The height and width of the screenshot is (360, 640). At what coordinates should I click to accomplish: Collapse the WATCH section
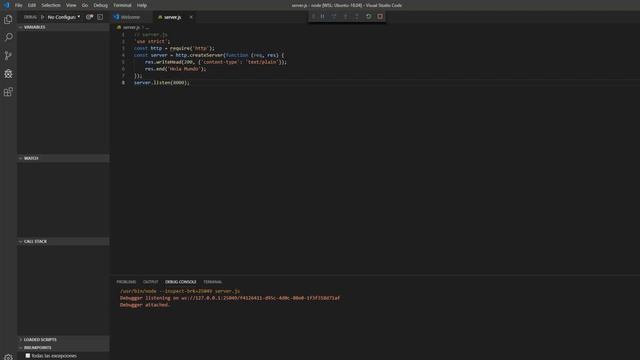point(63,158)
